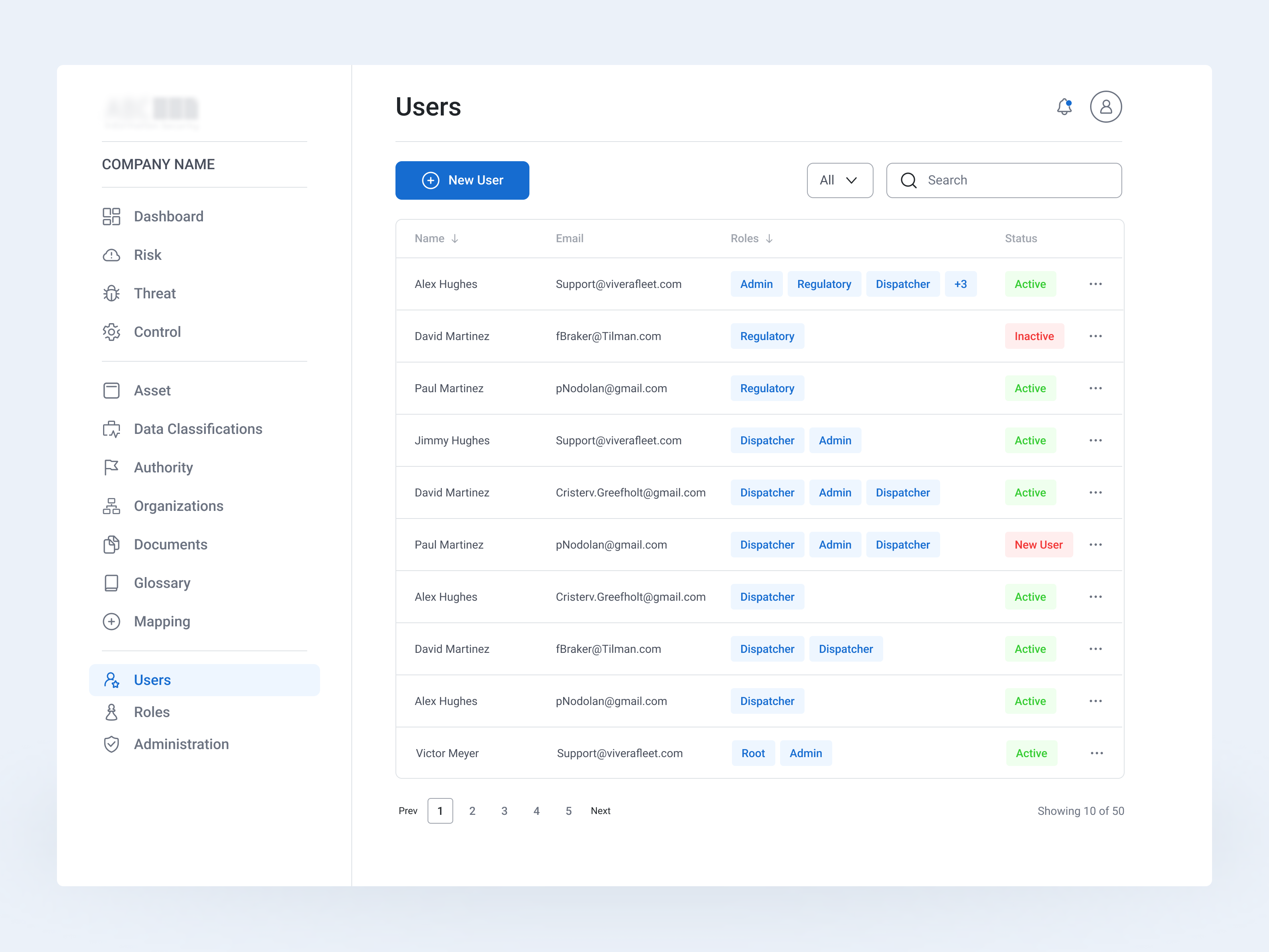Switch to the Roles section in sidebar
This screenshot has width=1269, height=952.
coord(152,712)
